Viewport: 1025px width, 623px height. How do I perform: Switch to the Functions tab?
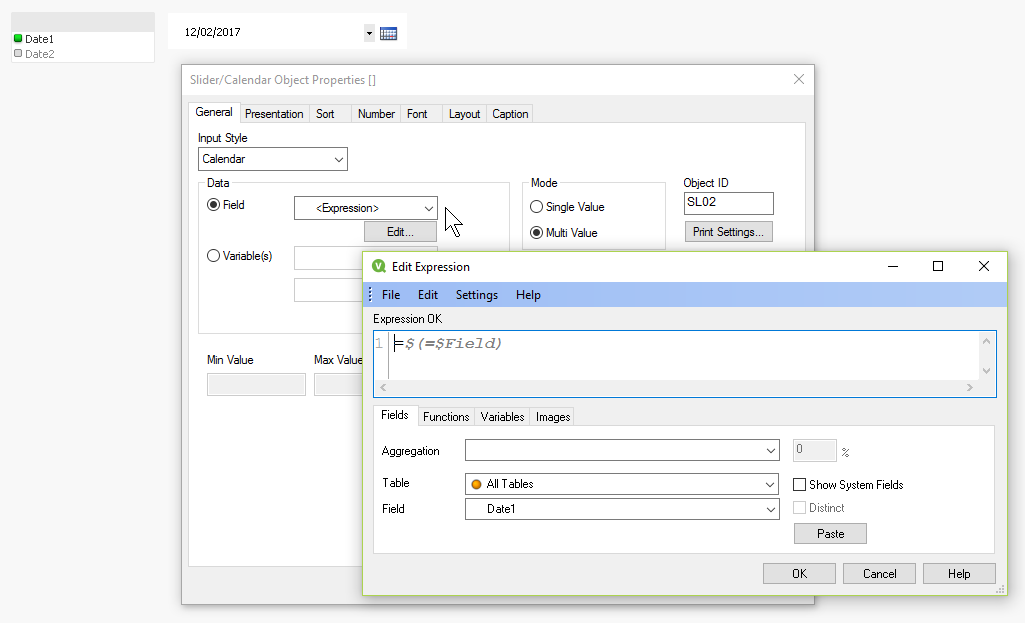coord(445,417)
